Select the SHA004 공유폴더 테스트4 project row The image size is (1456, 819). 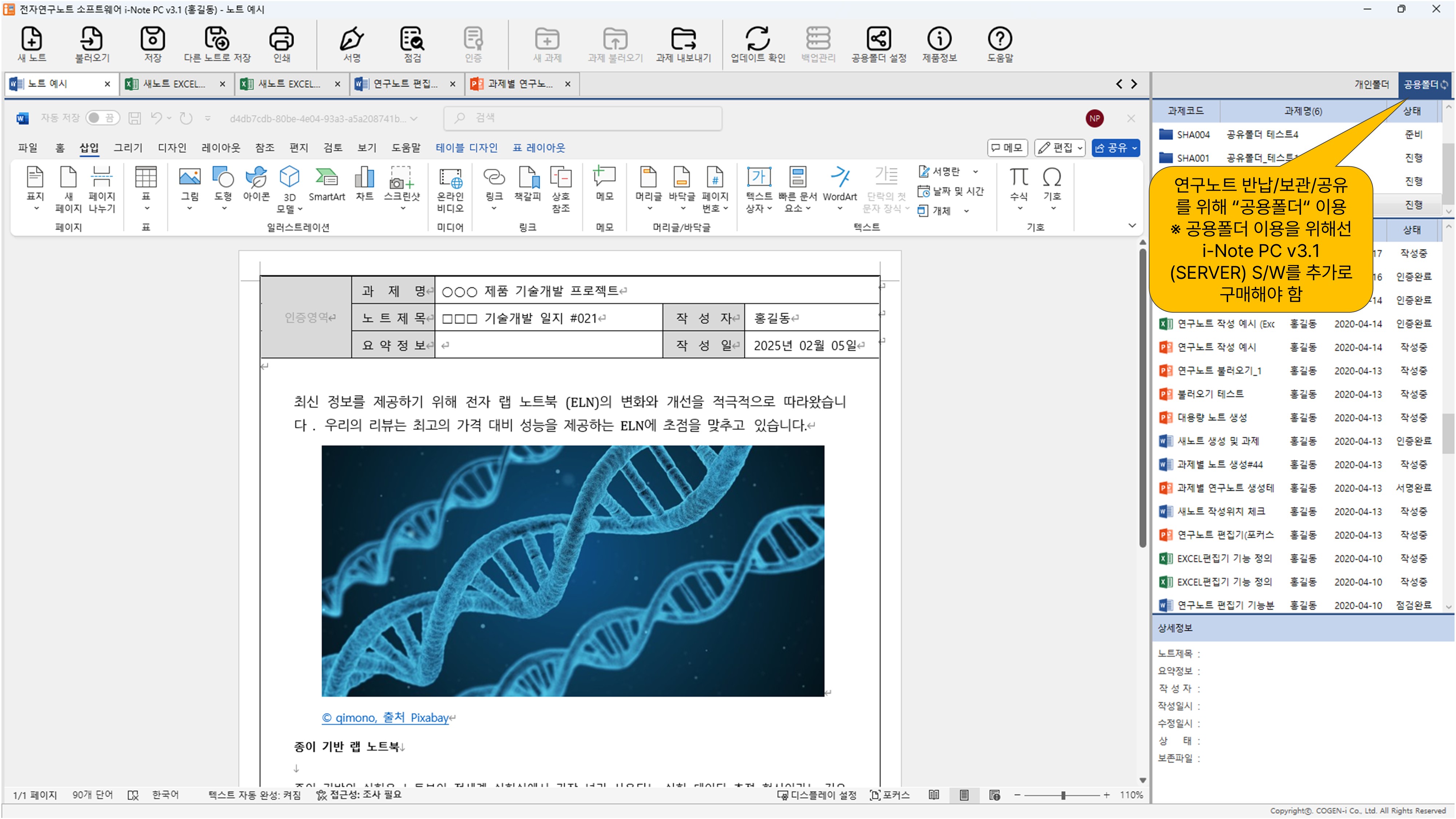tap(1297, 135)
